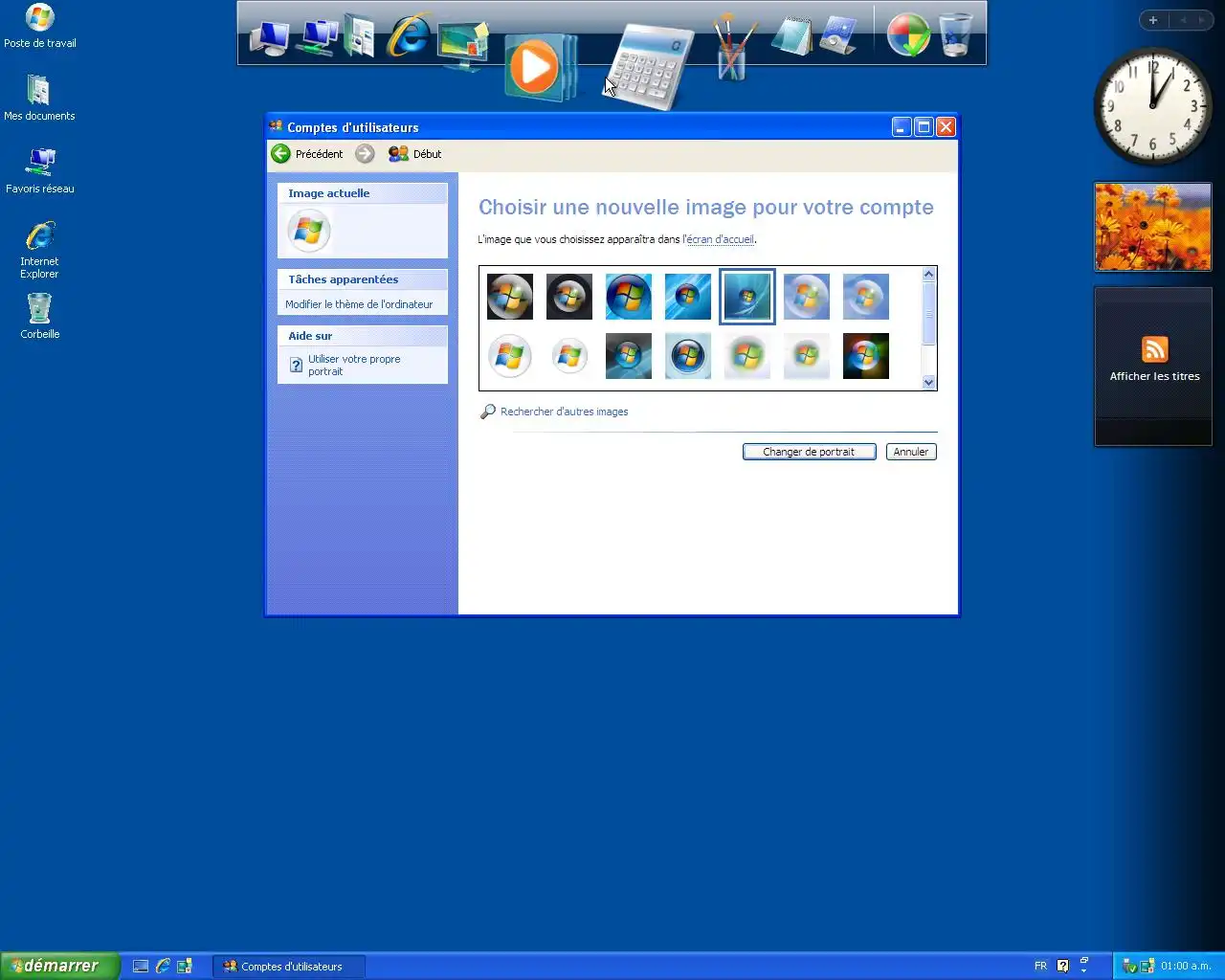
Task: Click the sidebar previous gadgets arrow
Action: click(1182, 20)
